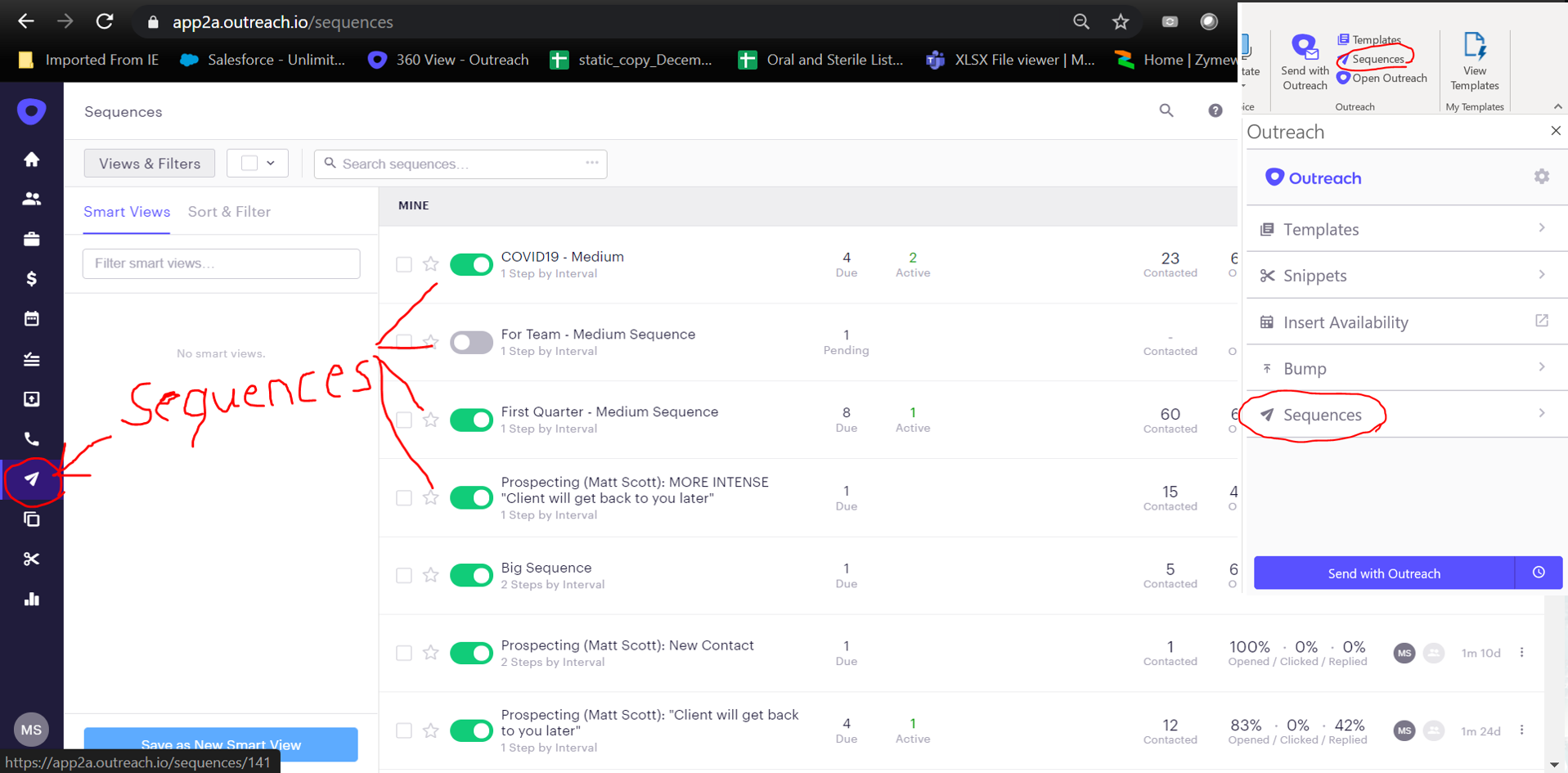Check the COVID19 - Medium row checkbox
Viewport: 1568px width, 773px height.
(404, 264)
